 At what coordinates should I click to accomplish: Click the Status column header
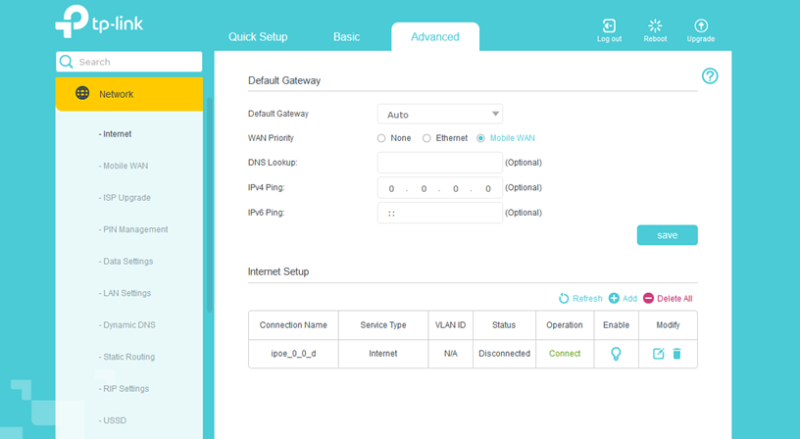click(504, 325)
